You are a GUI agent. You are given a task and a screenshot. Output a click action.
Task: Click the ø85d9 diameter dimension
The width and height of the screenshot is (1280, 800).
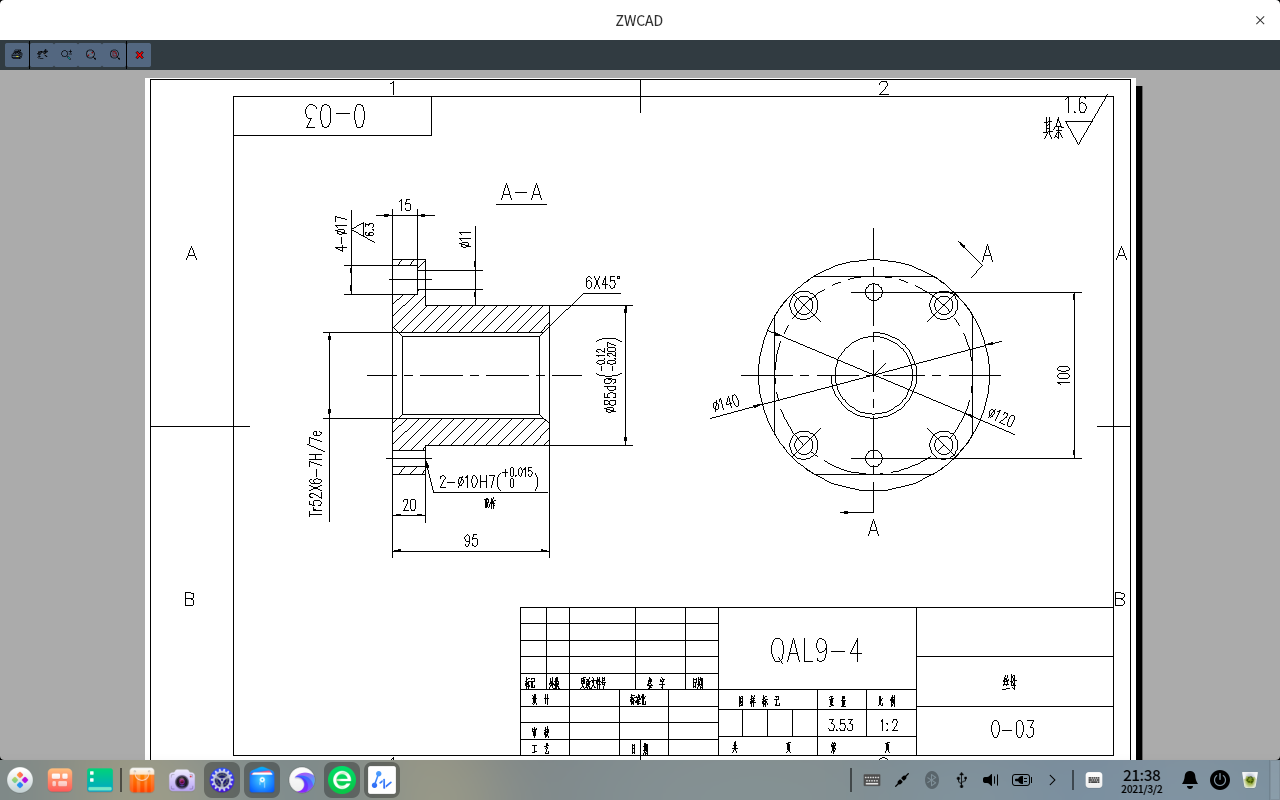(x=609, y=375)
